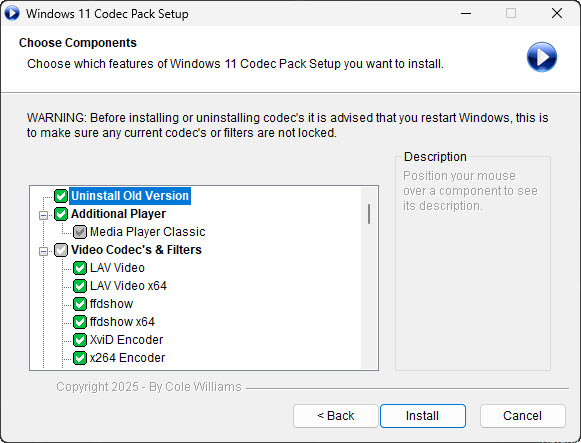Uncheck the LAV Video checkbox
Viewport: 581px width, 443px height.
(80, 268)
